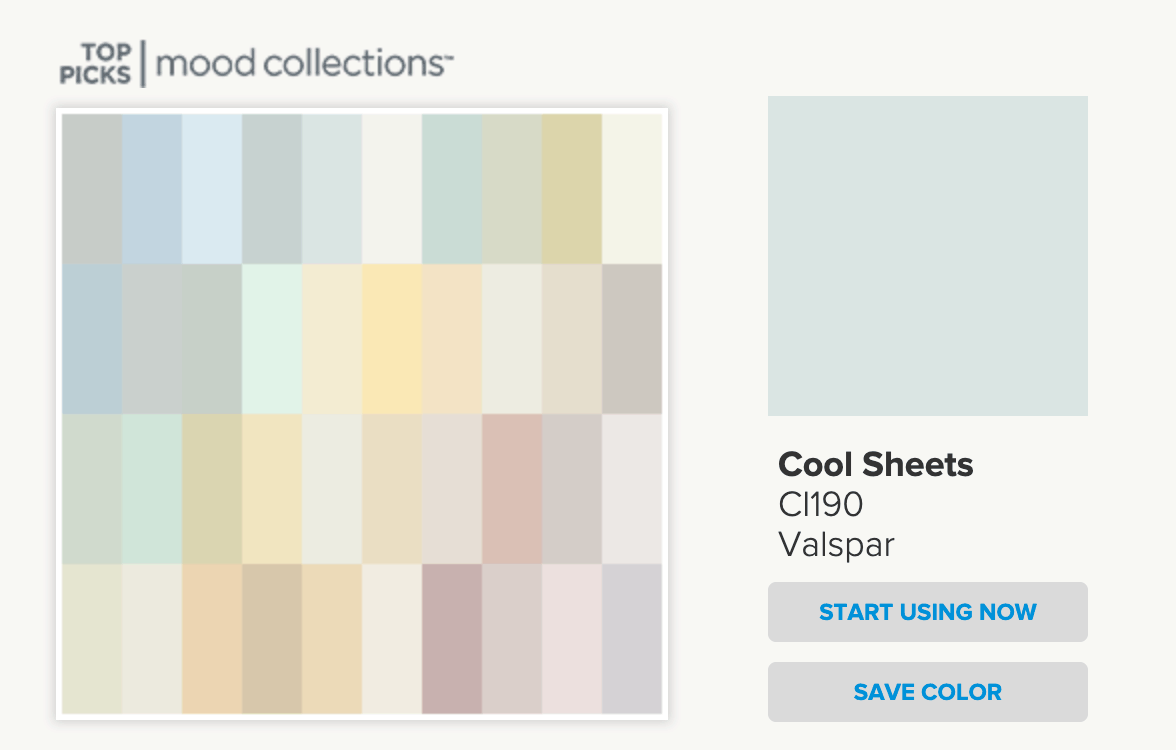Image resolution: width=1176 pixels, height=750 pixels.
Task: Pick the dusty mauve swatch in bottom row
Action: coord(452,639)
